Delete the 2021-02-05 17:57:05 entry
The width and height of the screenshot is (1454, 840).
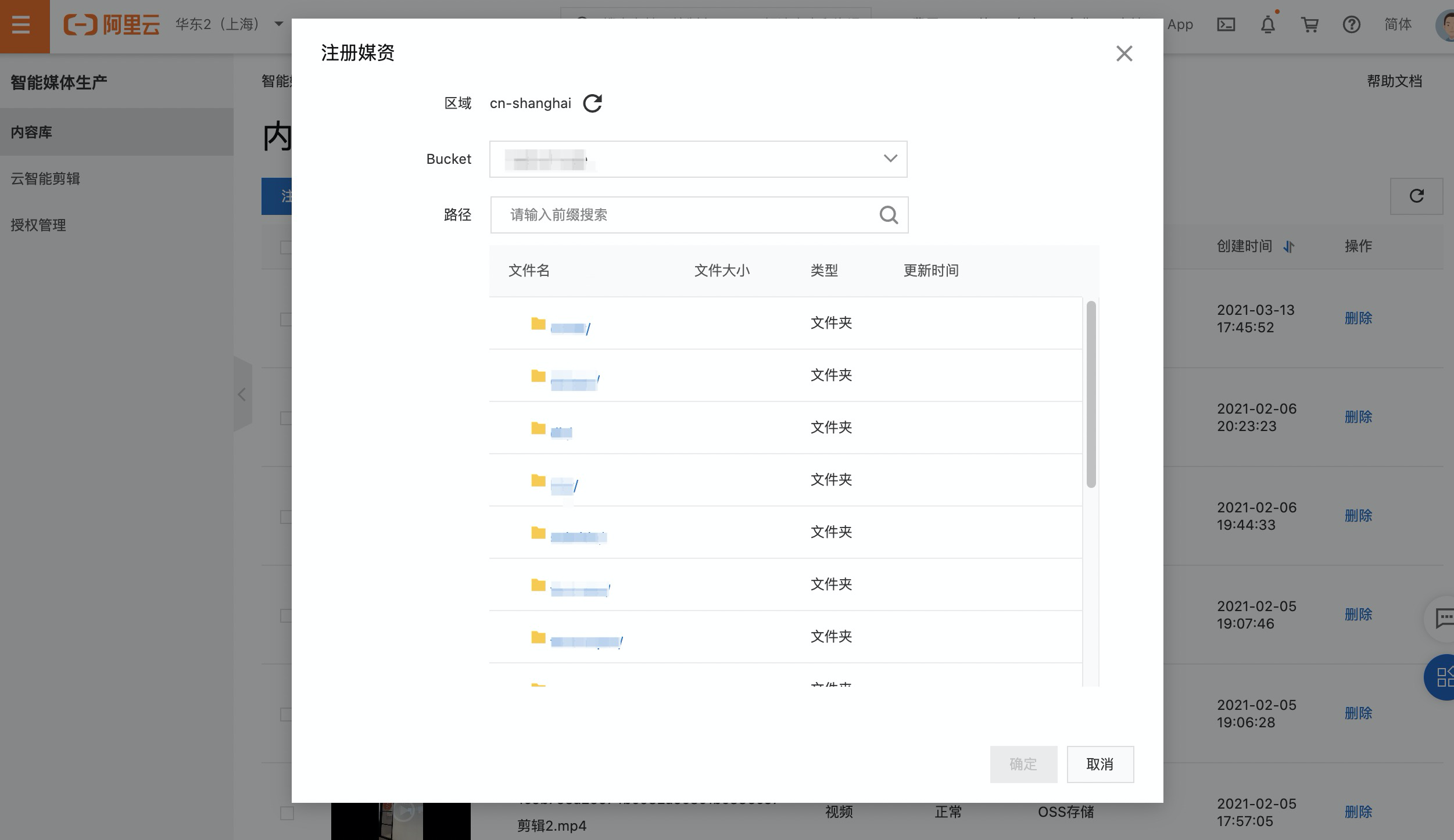[1358, 812]
